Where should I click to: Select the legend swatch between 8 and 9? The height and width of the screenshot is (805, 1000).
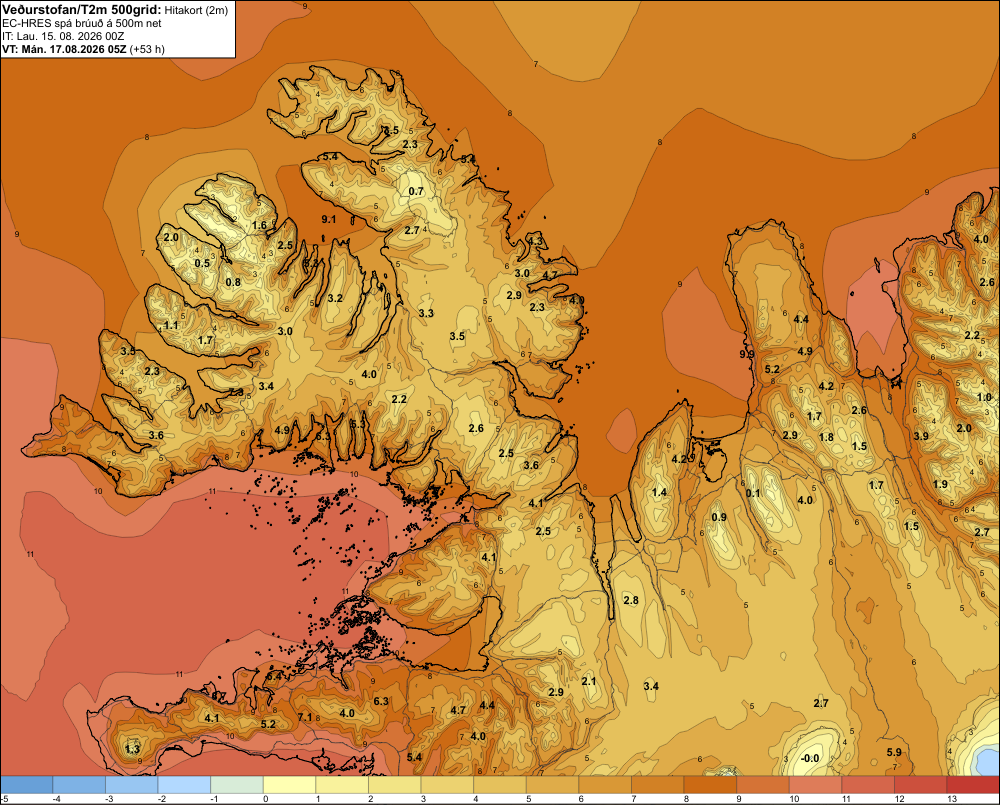pyautogui.click(x=710, y=785)
